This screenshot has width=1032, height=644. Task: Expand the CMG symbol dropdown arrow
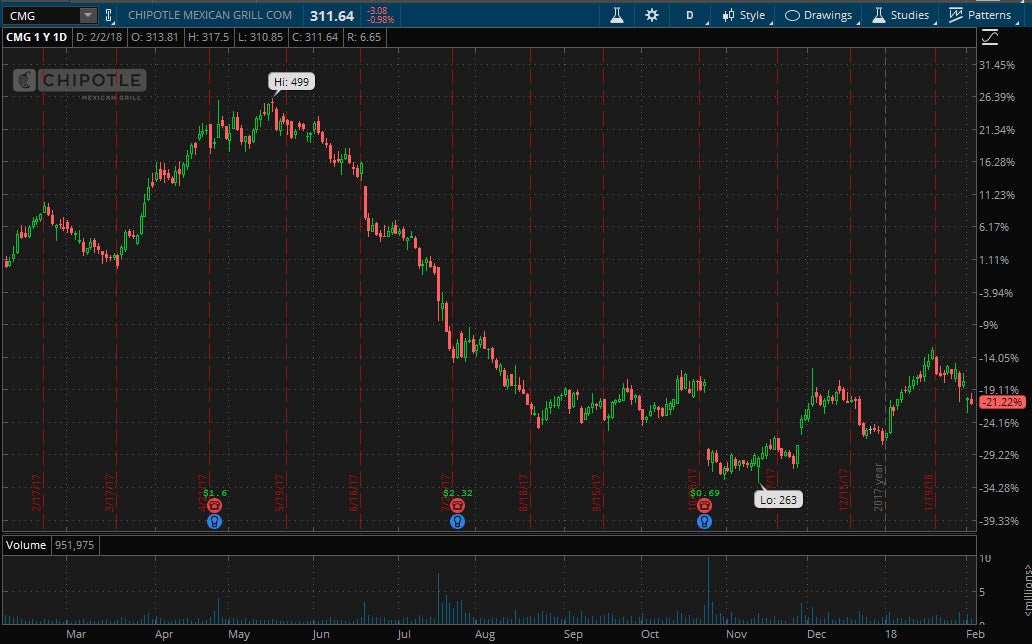coord(88,15)
